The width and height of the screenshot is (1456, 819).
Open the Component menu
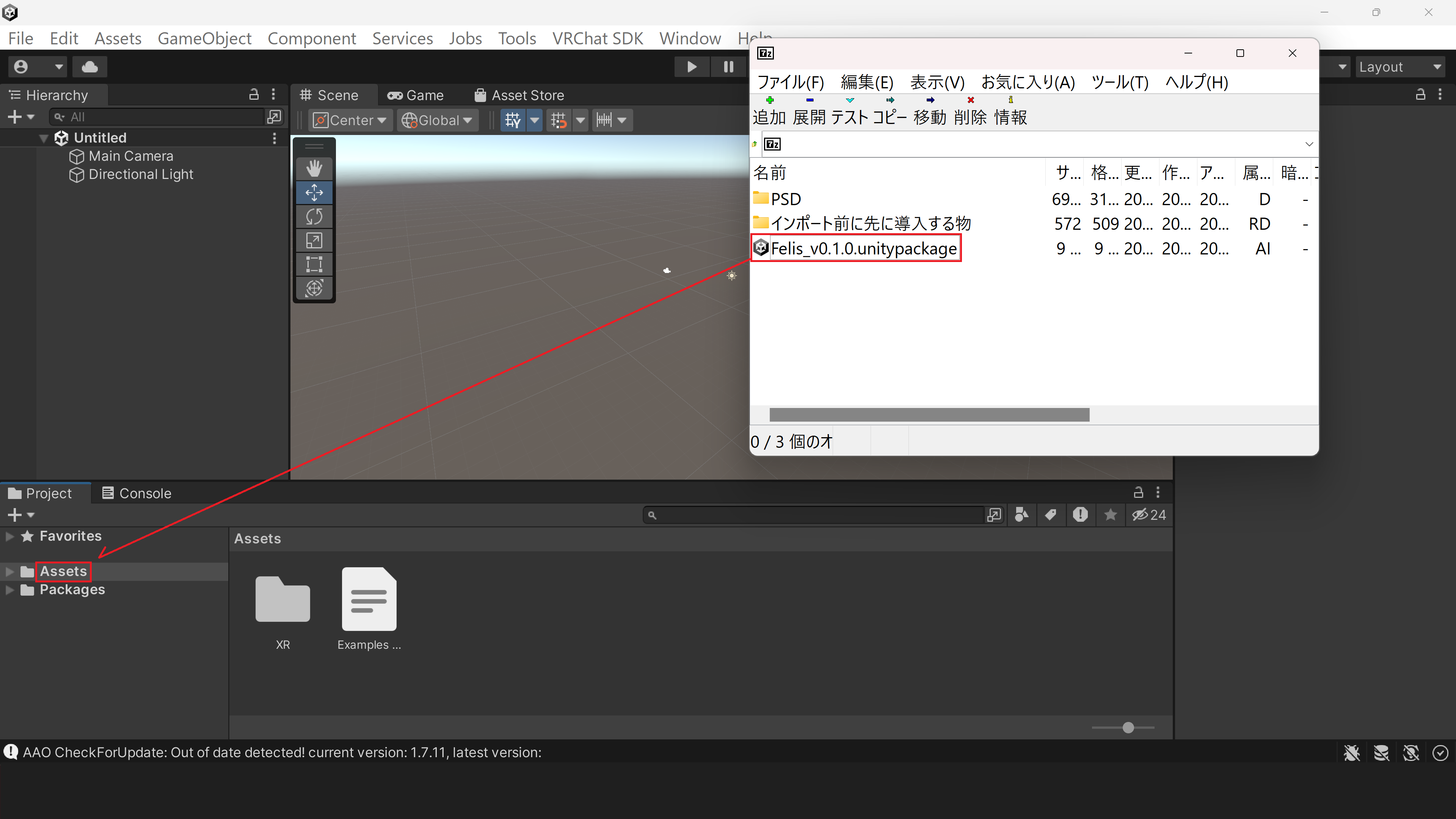(311, 38)
